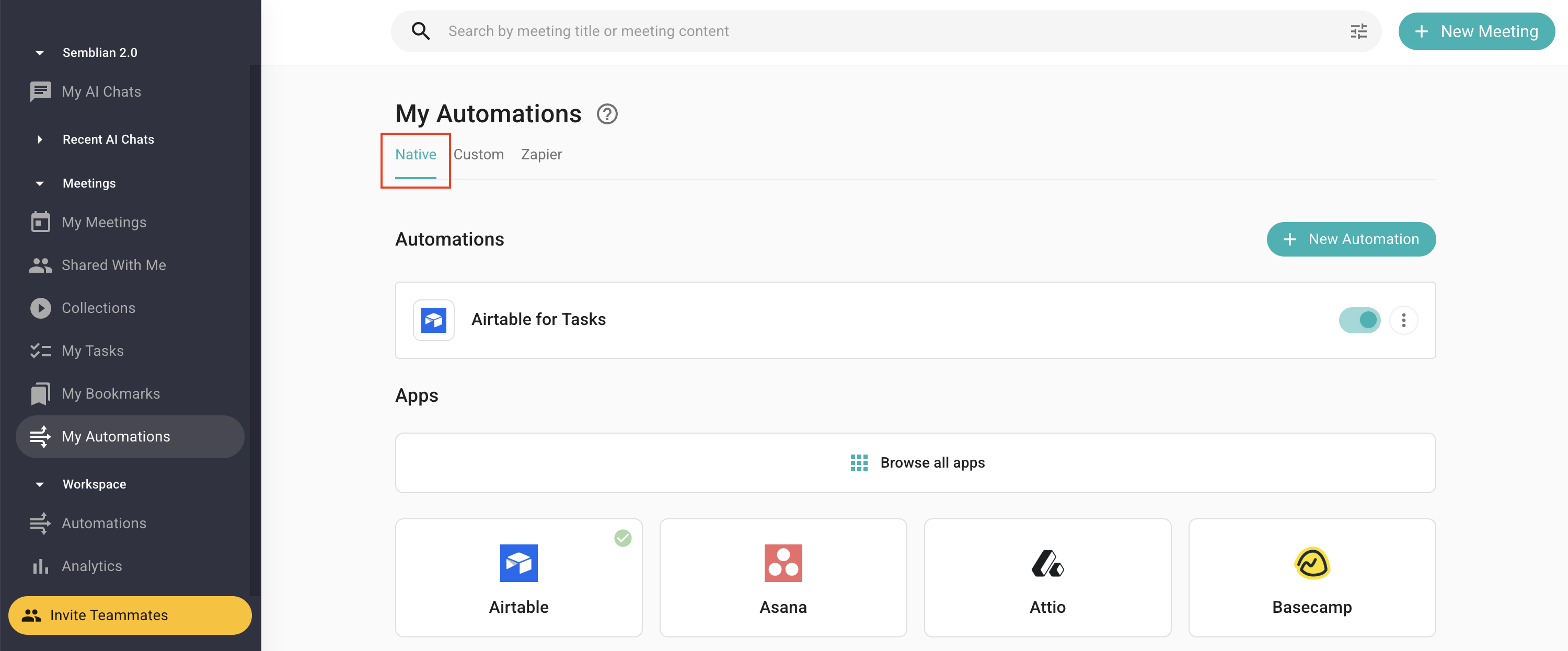Open the three-dot menu for Airtable for Tasks
The height and width of the screenshot is (651, 1568).
[x=1404, y=320]
